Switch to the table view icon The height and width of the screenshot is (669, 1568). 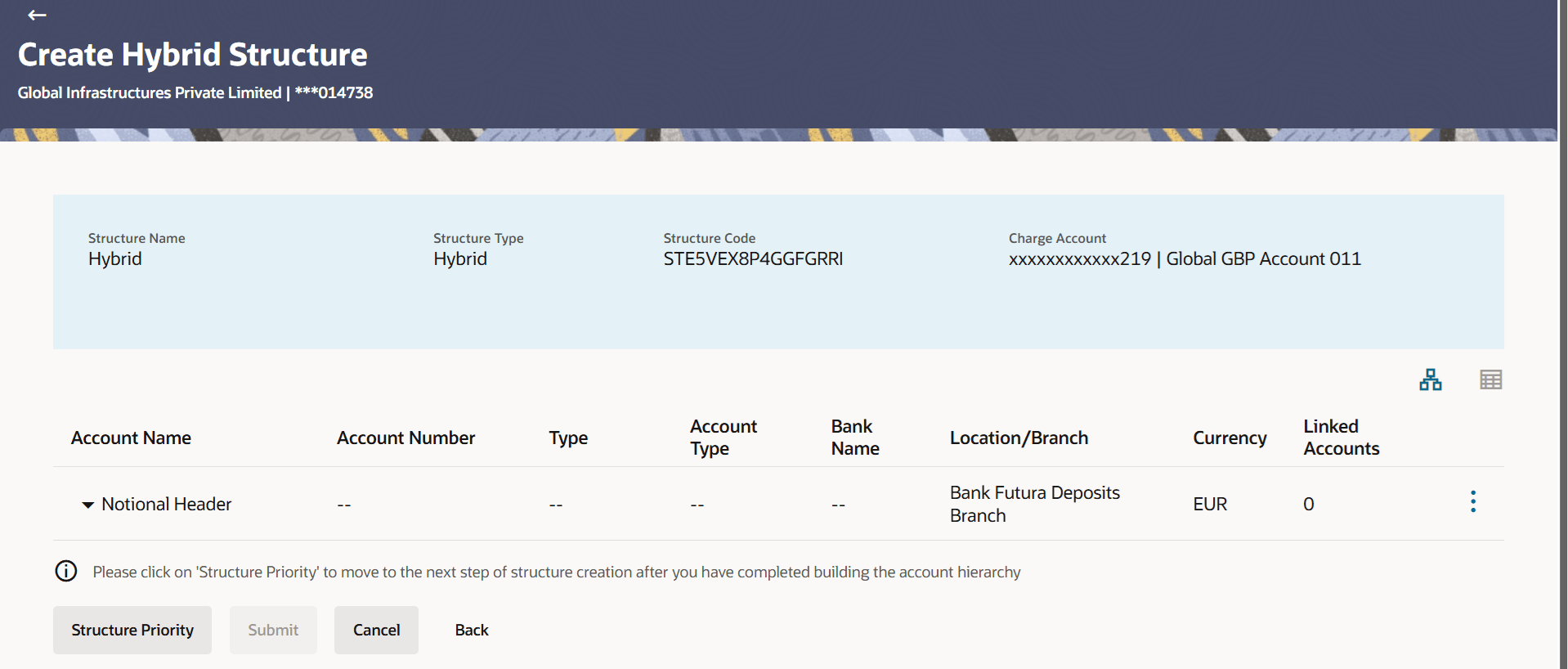pyautogui.click(x=1490, y=379)
